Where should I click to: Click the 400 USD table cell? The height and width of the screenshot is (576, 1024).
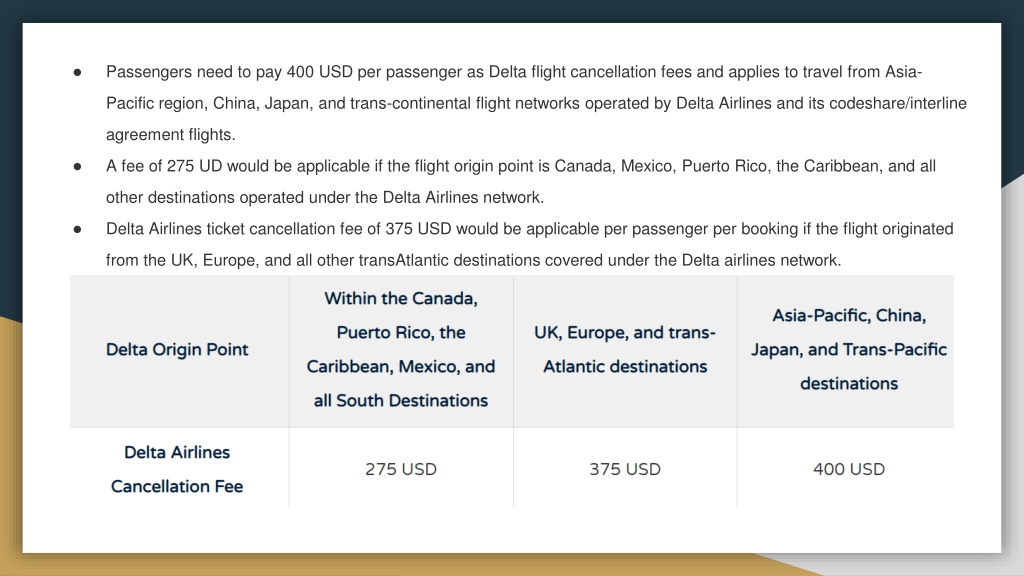pos(846,469)
